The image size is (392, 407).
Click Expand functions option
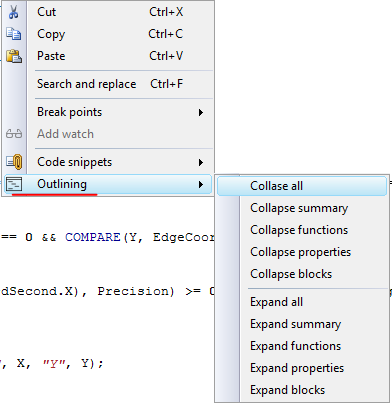pos(302,346)
